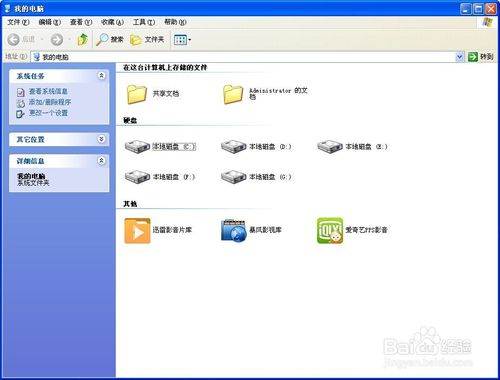Click the My Computer title bar icon

point(7,8)
